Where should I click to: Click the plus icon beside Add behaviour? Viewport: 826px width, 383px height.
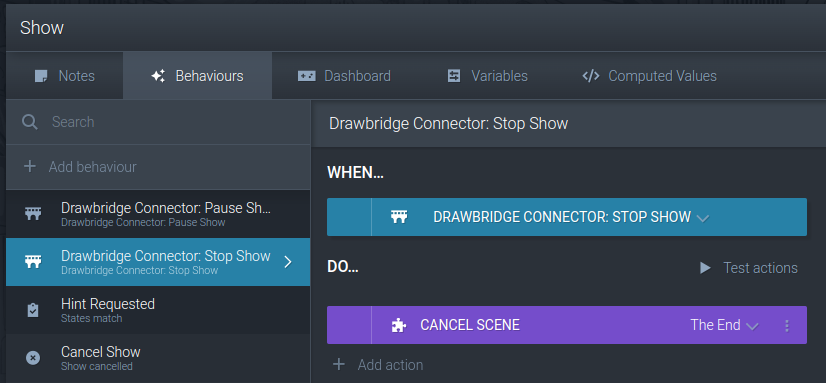[x=30, y=167]
